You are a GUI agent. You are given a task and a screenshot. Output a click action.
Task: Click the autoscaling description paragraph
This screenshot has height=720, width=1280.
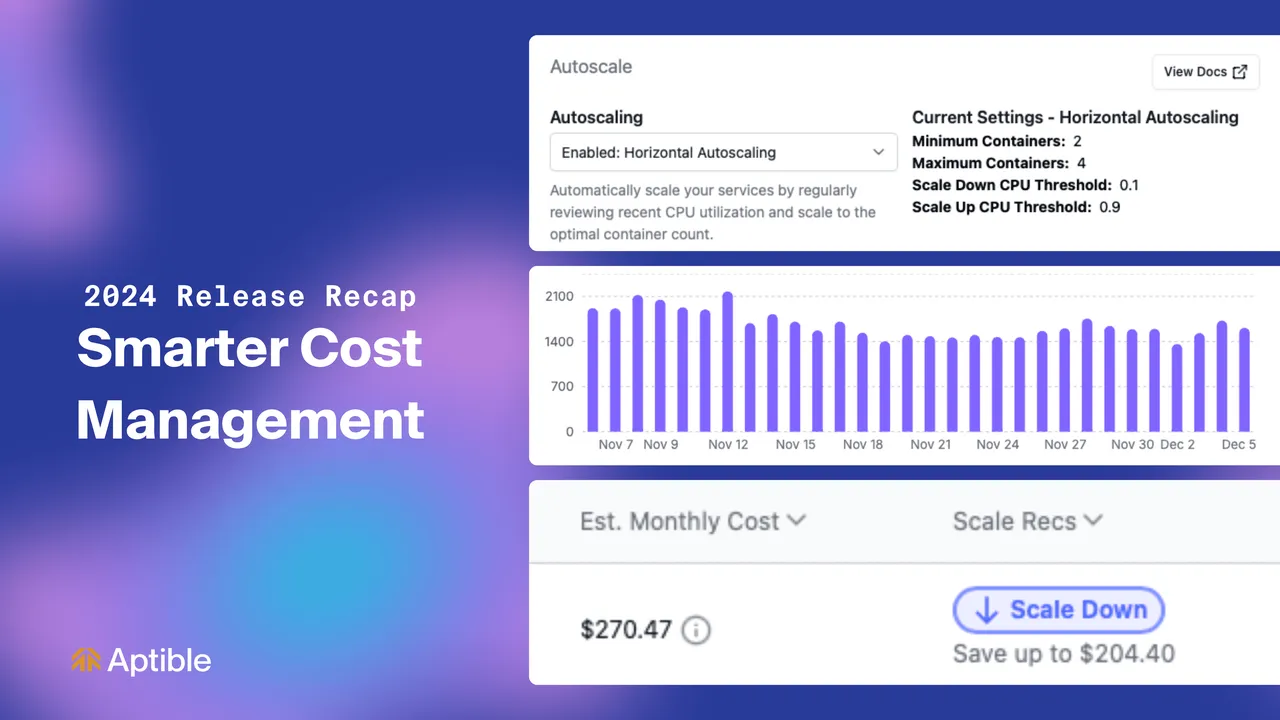click(x=713, y=212)
